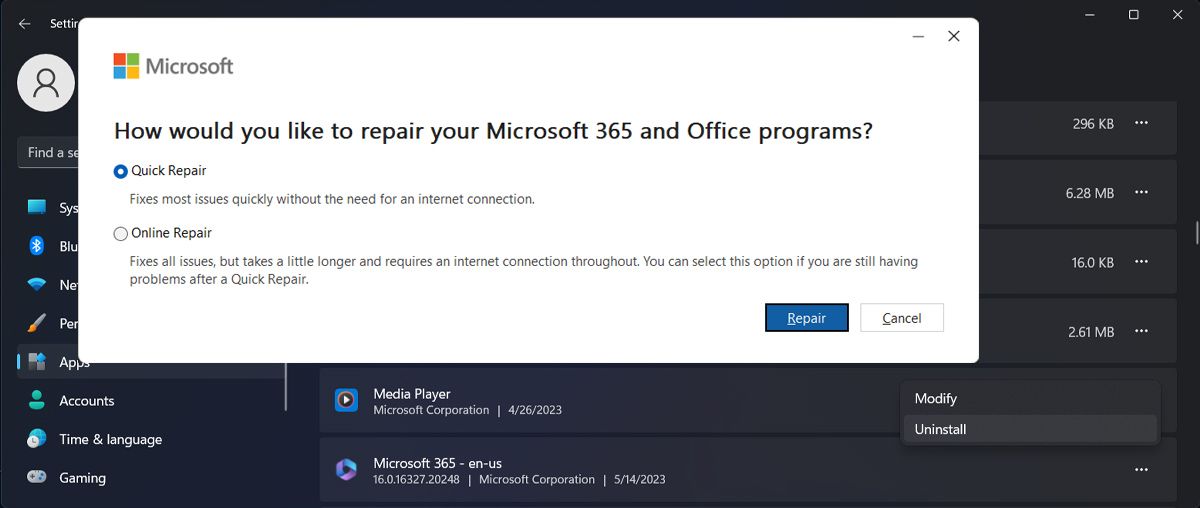Screen dimensions: 1200x508
Task: Click the Personalization paintbrush icon
Action: [x=37, y=323]
